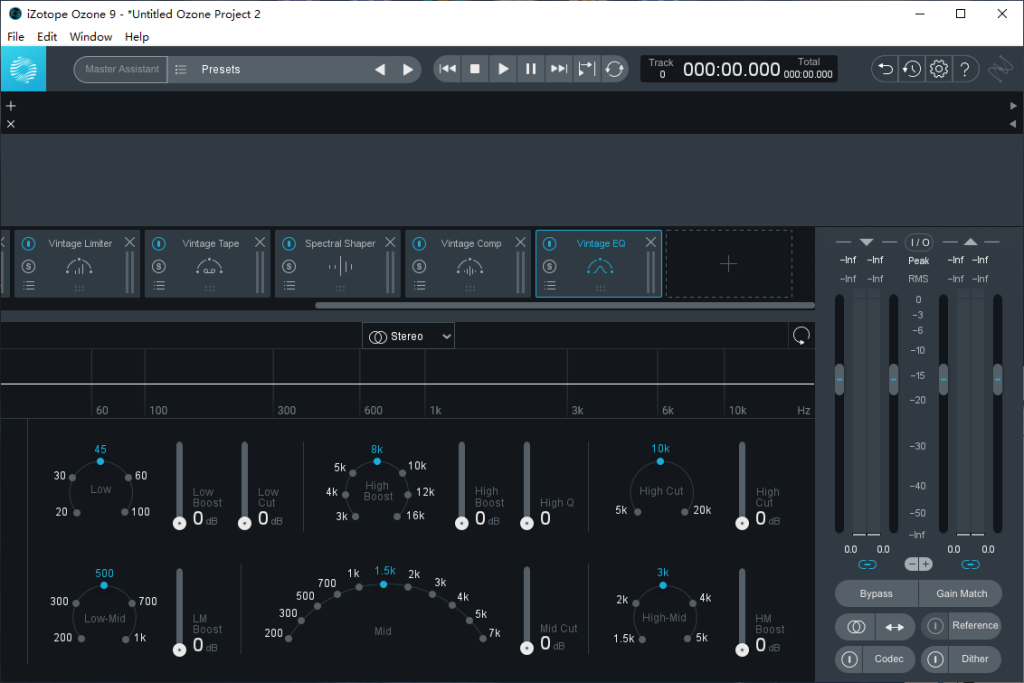
Task: Add a track with plus icon
Action: pyautogui.click(x=10, y=106)
